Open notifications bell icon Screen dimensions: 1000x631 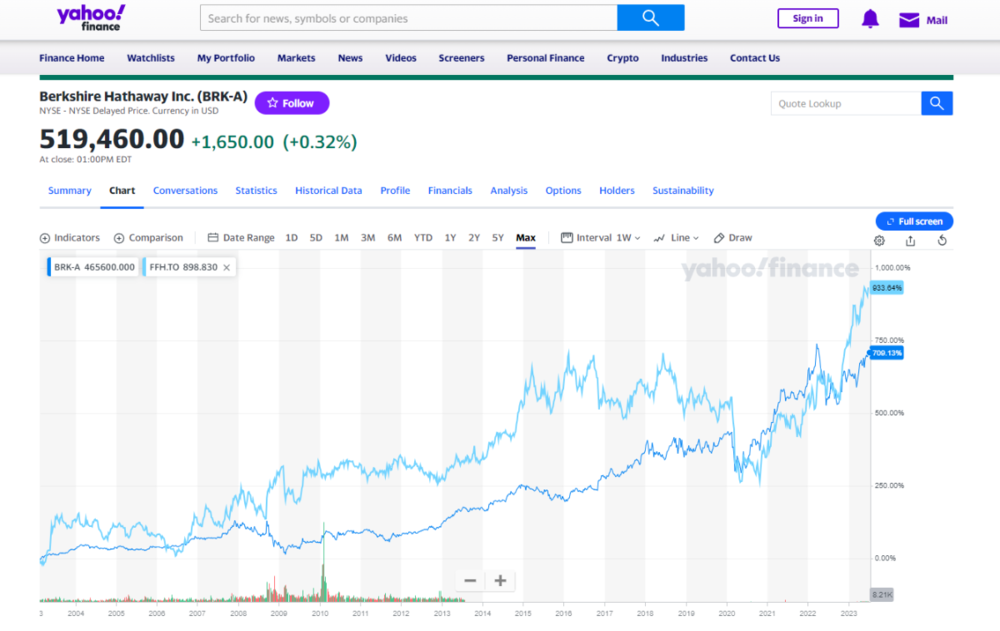[870, 19]
